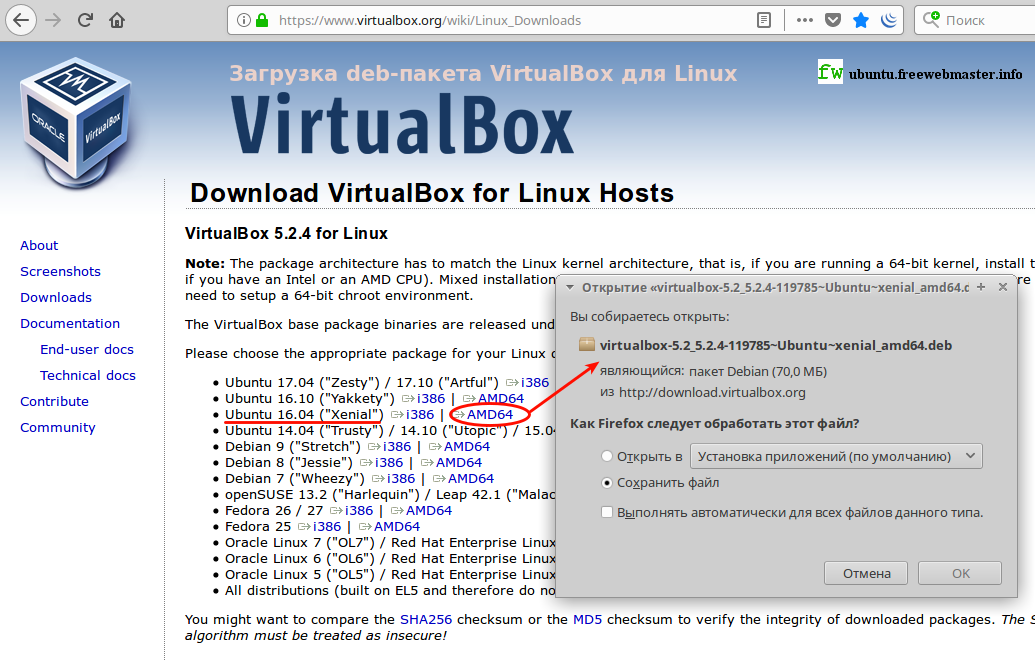Open Documentation sidebar link
The image size is (1035, 661).
[x=70, y=324]
